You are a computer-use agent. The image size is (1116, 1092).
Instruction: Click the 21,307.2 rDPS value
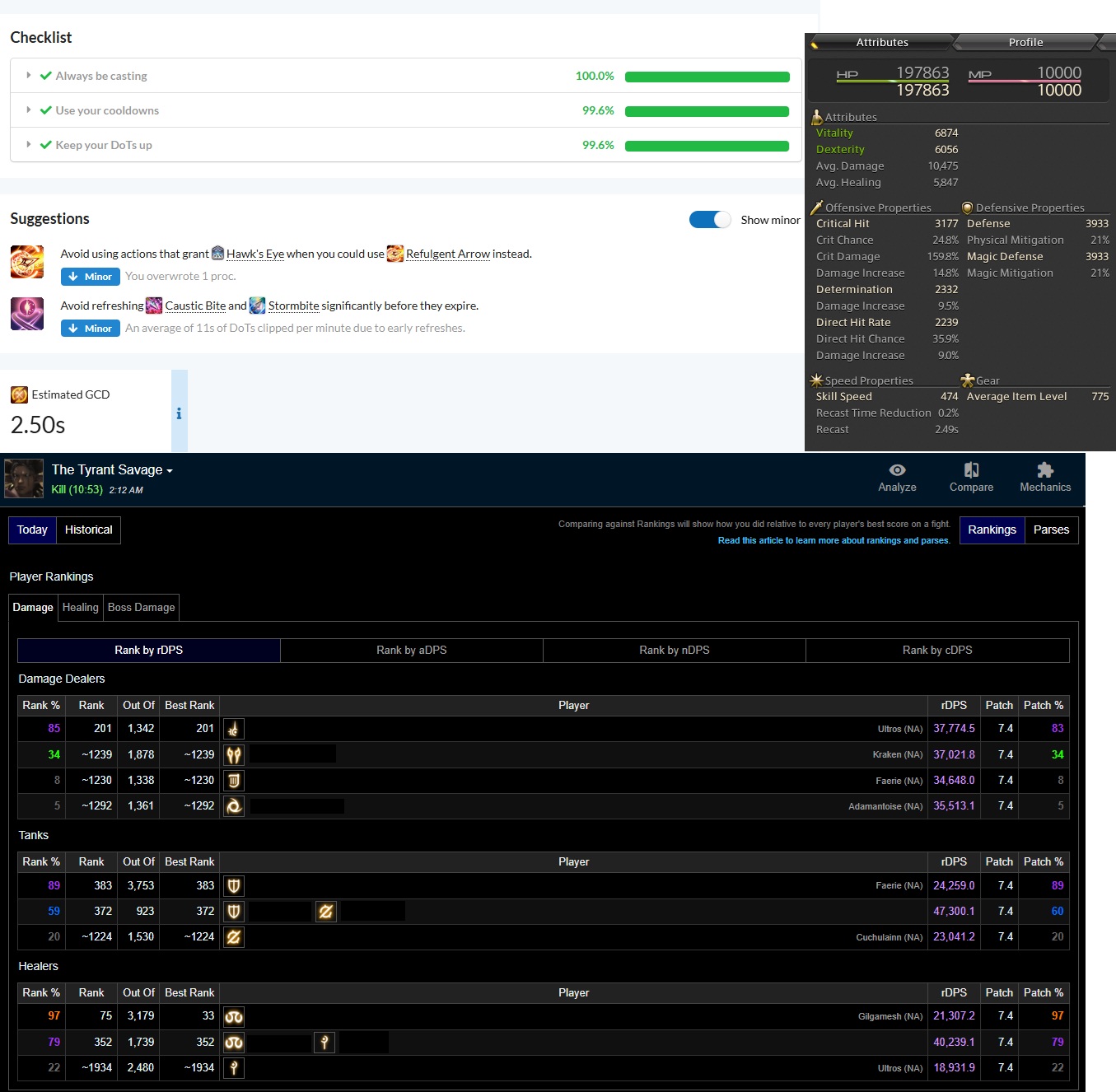954,1015
